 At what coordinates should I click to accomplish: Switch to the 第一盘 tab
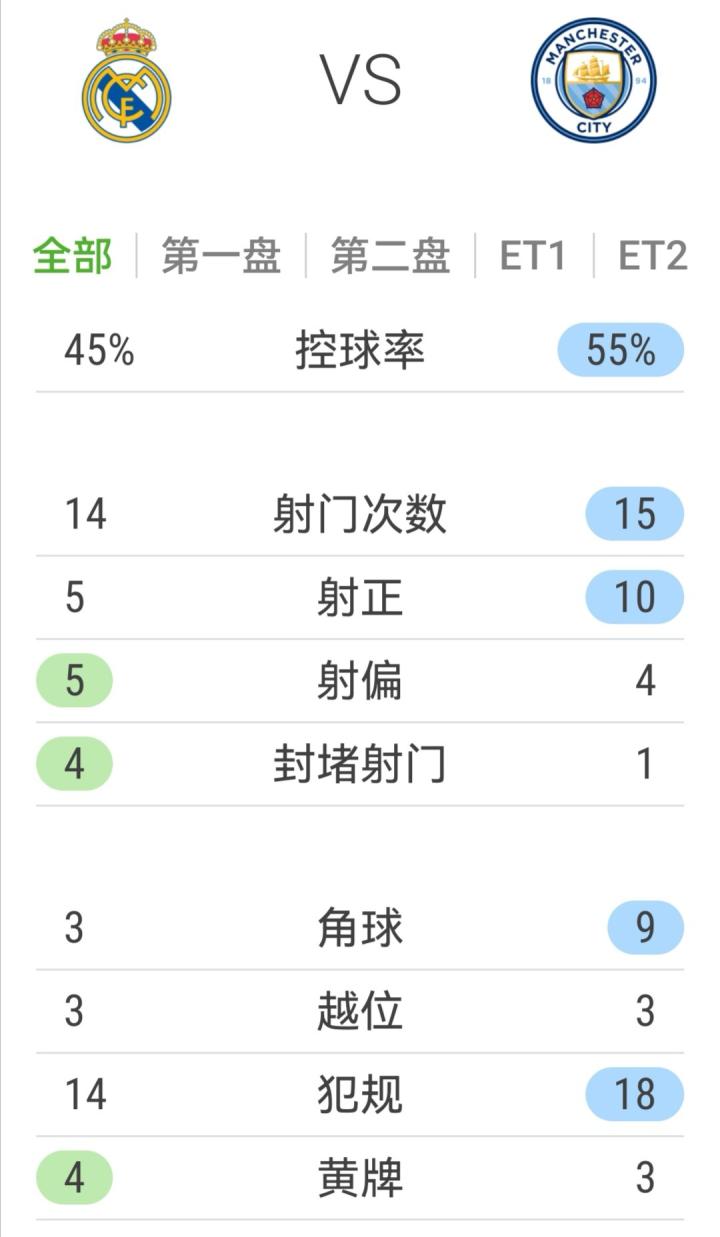pyautogui.click(x=220, y=256)
